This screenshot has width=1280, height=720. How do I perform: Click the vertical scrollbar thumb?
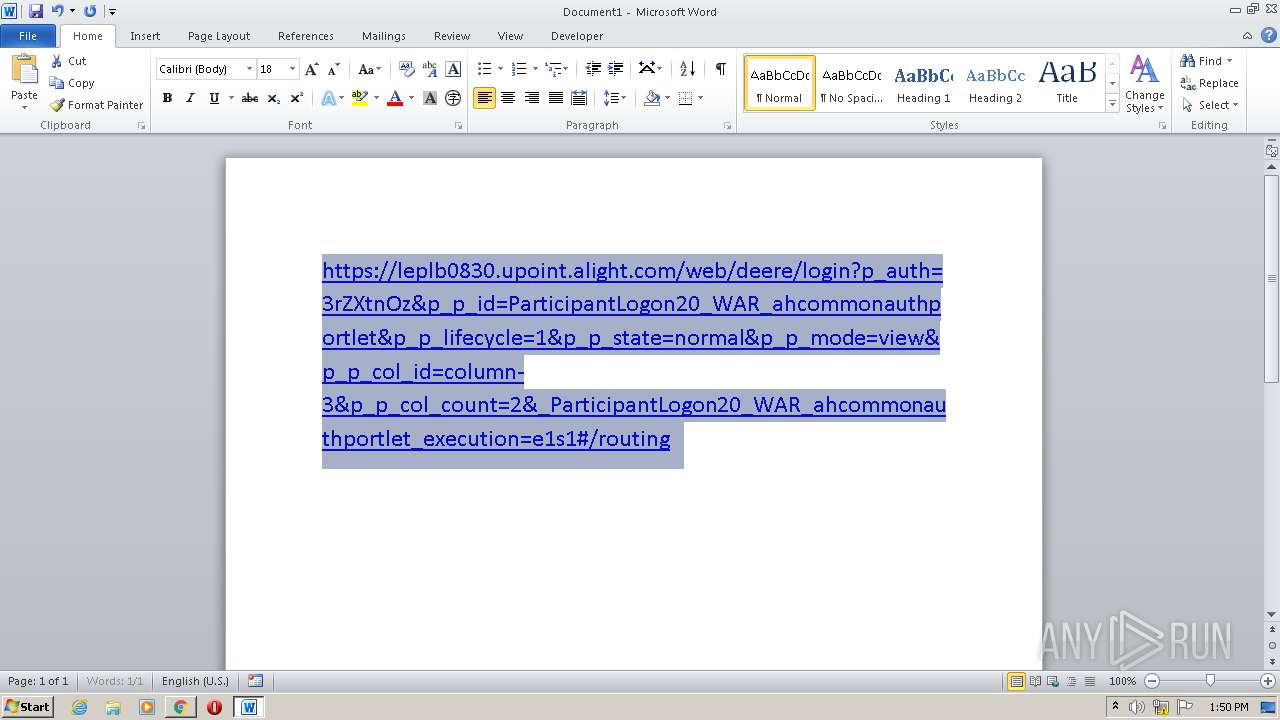point(1271,277)
